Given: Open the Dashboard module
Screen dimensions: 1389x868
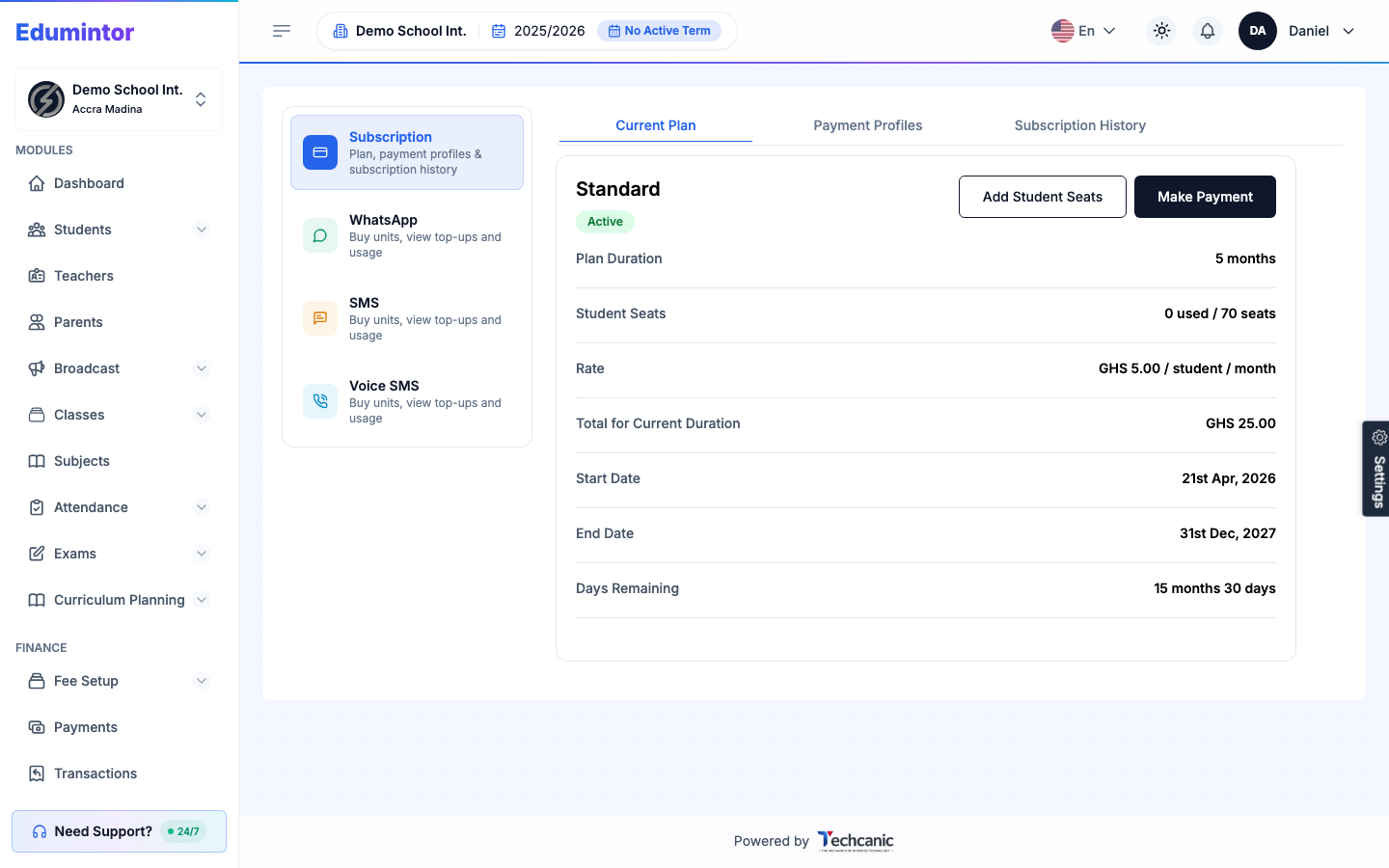Looking at the screenshot, I should click(120, 183).
